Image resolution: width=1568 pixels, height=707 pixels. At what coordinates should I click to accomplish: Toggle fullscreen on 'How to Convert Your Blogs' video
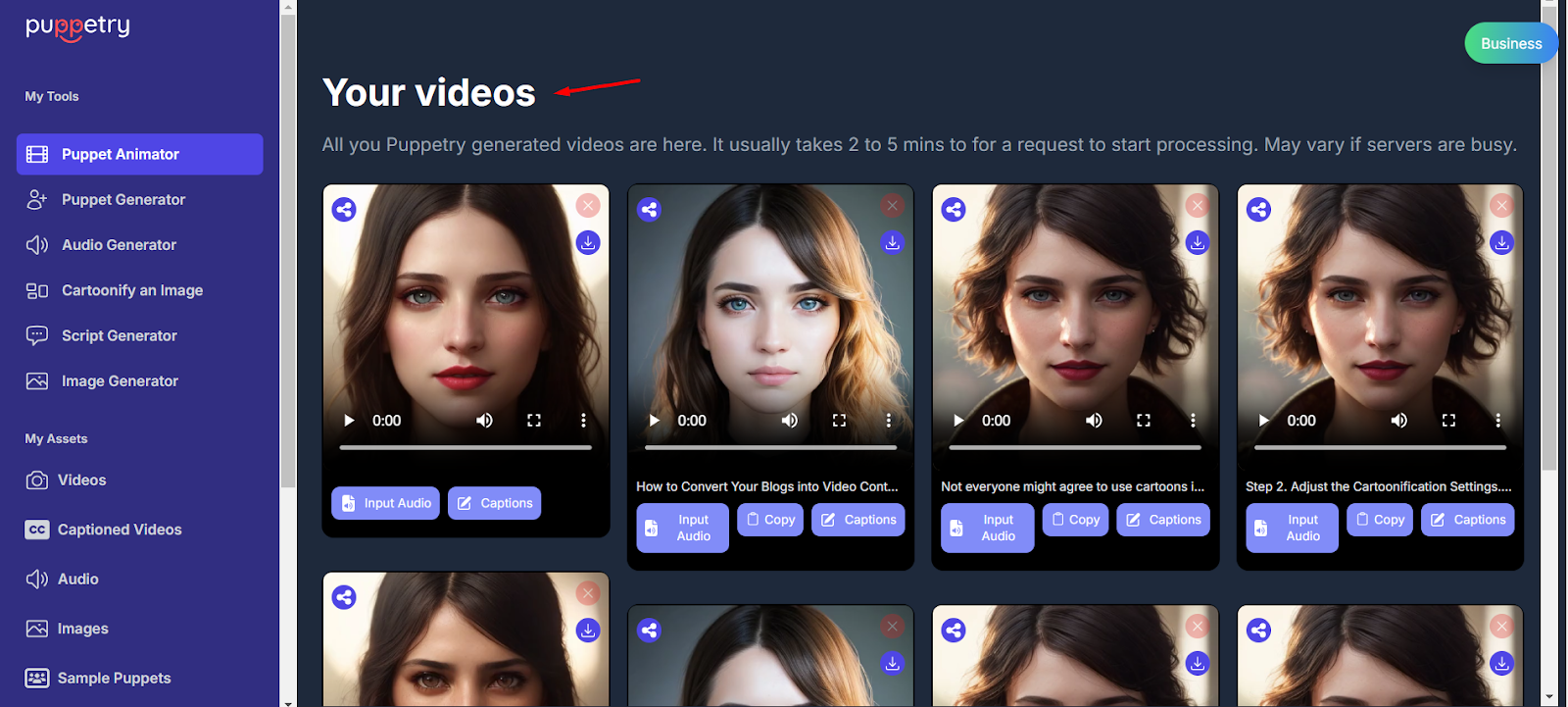click(x=839, y=421)
